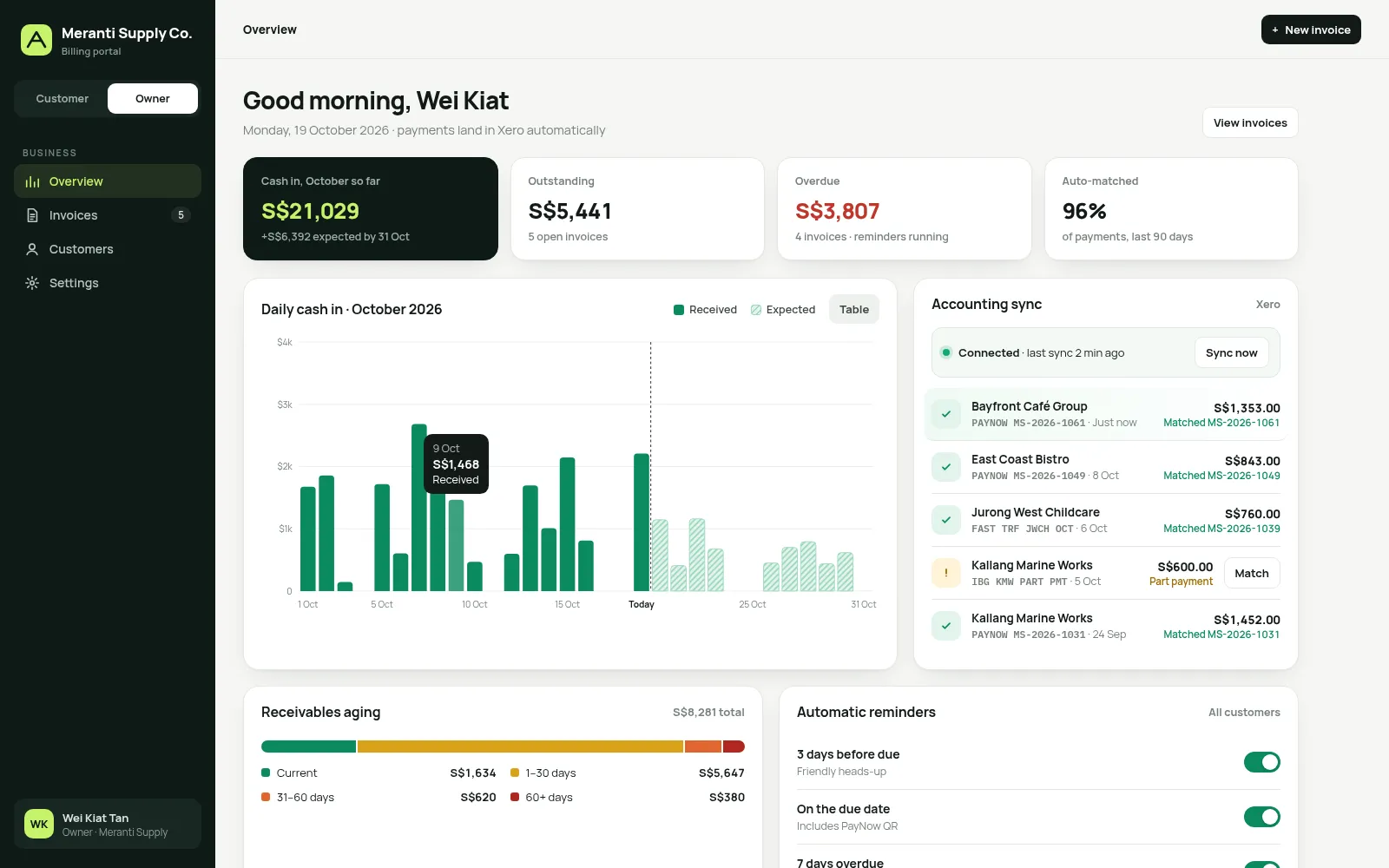Image resolution: width=1389 pixels, height=868 pixels.
Task: Click the green Connected status dot
Action: [x=945, y=352]
